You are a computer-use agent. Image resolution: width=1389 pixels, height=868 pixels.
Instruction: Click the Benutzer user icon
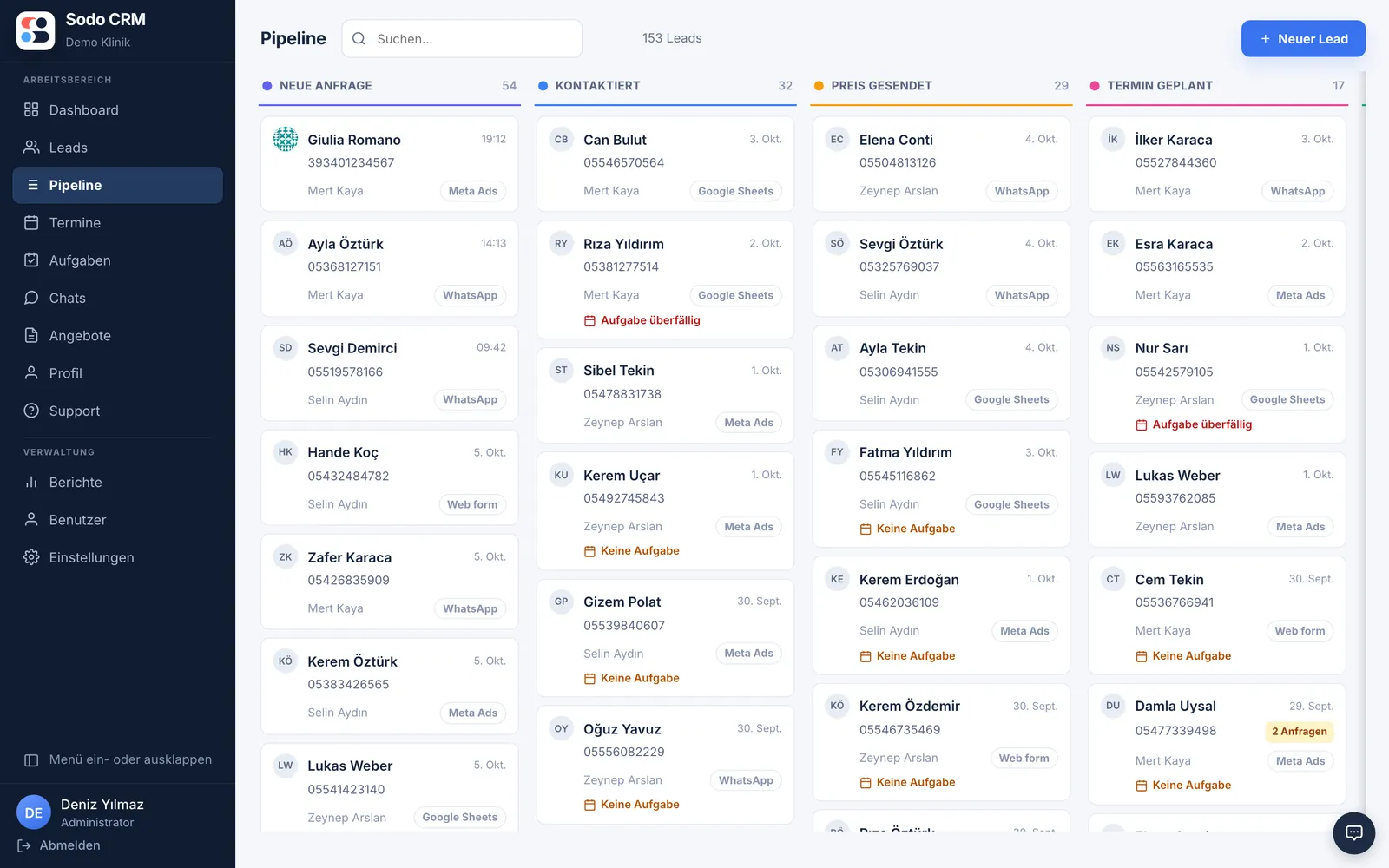click(31, 519)
